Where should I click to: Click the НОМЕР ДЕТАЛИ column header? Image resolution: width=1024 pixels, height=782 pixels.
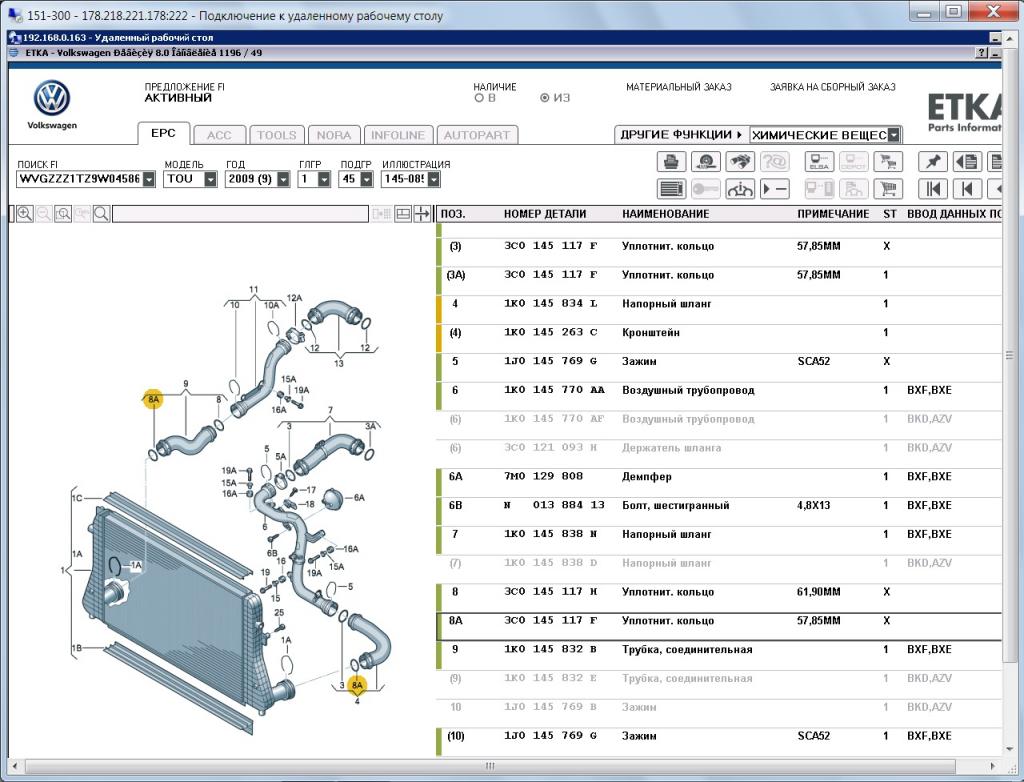545,214
